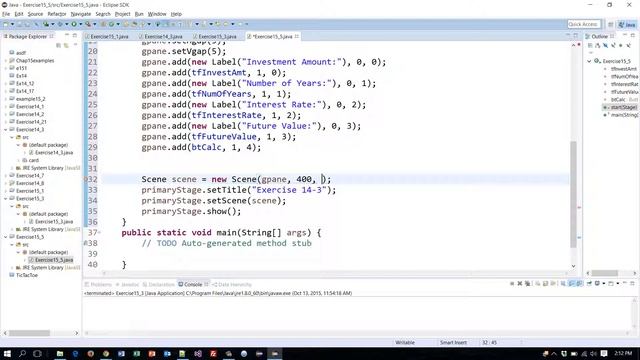
Task: Click Sort icon in Outline toolbar
Action: pyautogui.click(x=598, y=45)
